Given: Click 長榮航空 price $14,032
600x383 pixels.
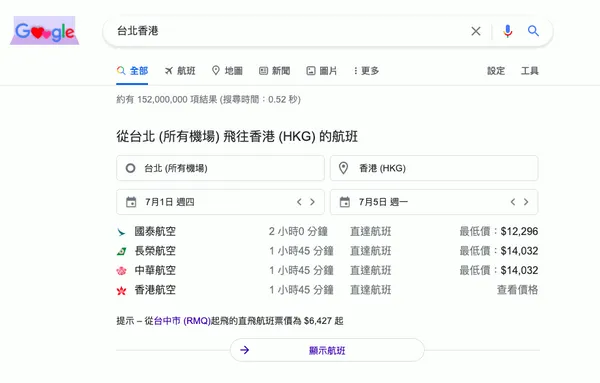Looking at the screenshot, I should point(499,251).
